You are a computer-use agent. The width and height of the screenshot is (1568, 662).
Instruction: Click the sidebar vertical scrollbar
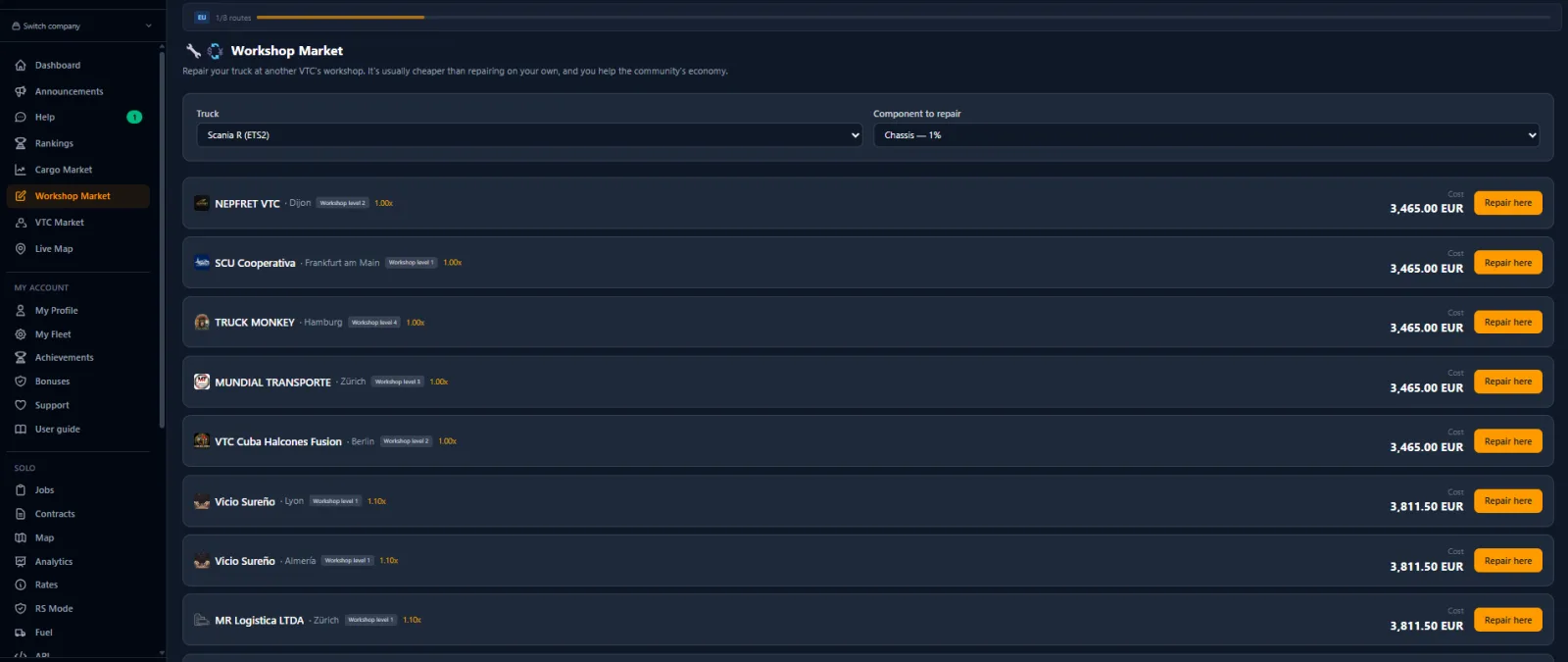[162, 240]
